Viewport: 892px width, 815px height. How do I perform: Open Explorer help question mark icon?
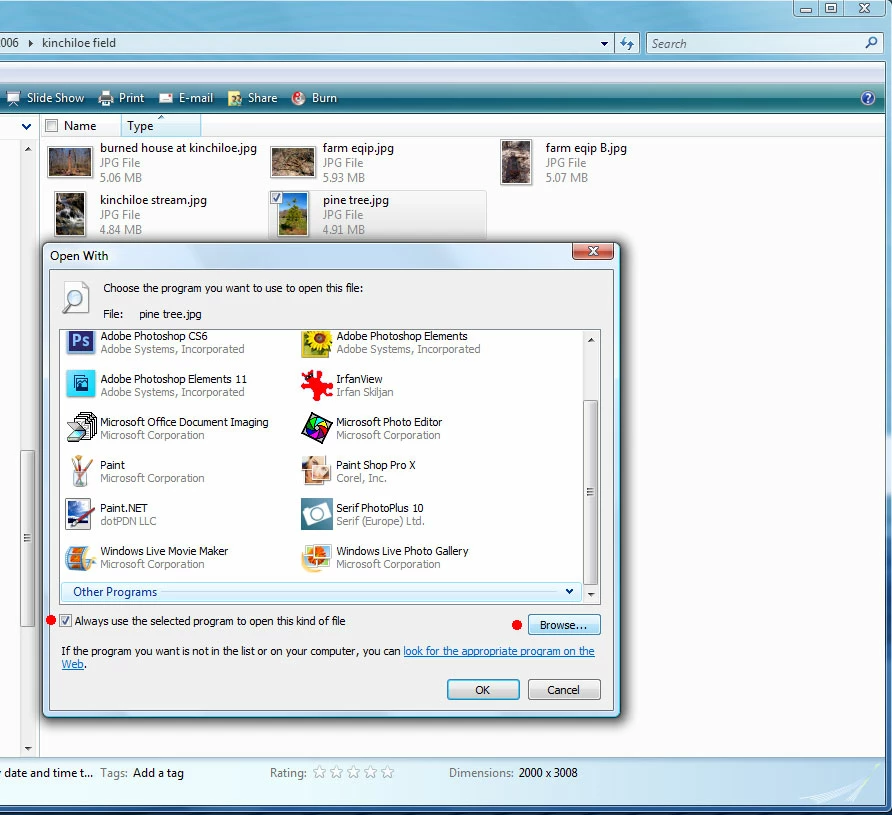pos(868,98)
